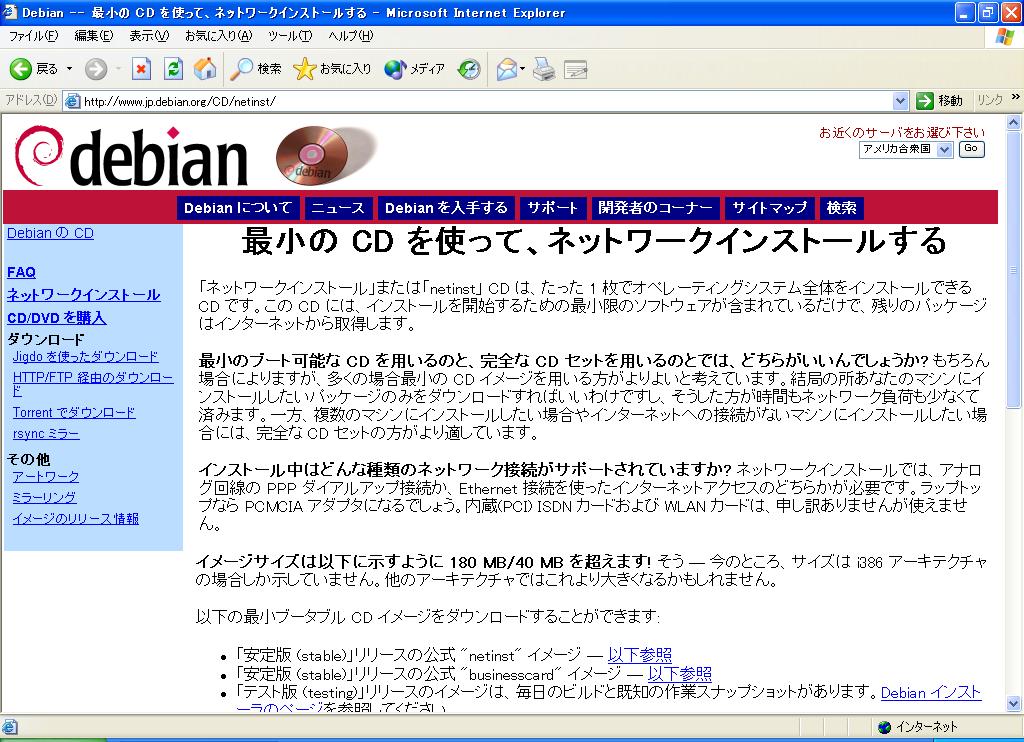Image resolution: width=1024 pixels, height=742 pixels.
Task: Click the Print icon
Action: click(x=543, y=69)
